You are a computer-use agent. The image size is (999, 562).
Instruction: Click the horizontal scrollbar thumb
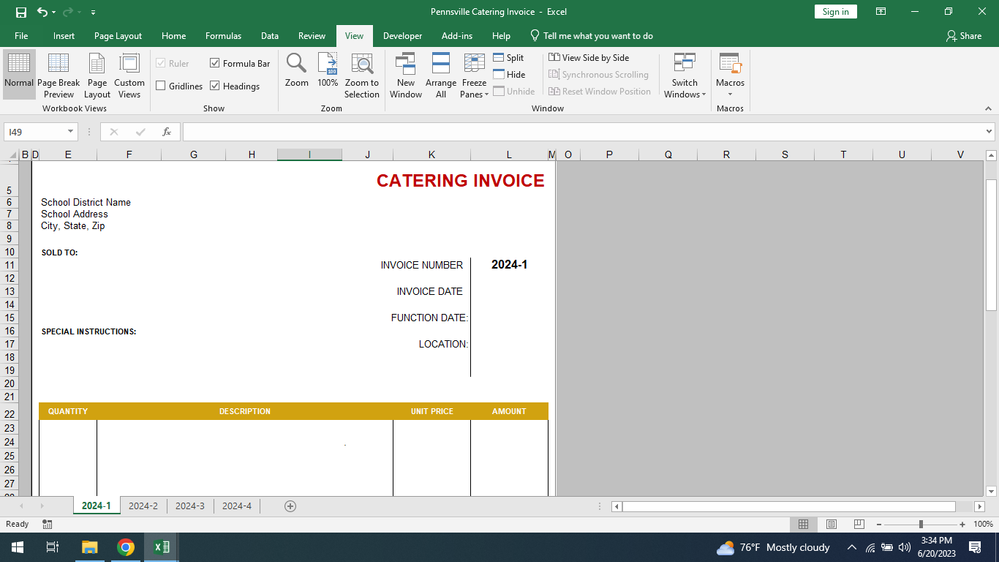[789, 506]
